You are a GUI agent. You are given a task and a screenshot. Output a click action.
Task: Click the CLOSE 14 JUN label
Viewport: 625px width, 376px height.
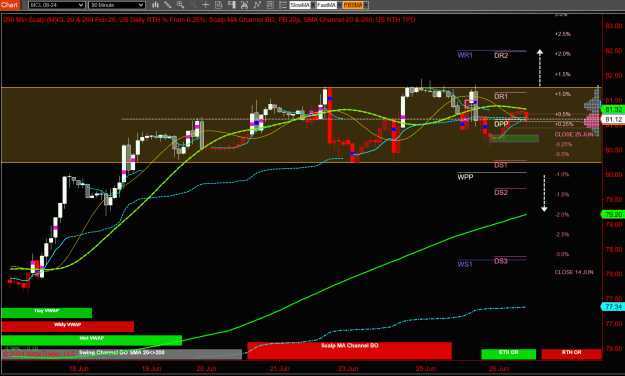[x=574, y=272]
